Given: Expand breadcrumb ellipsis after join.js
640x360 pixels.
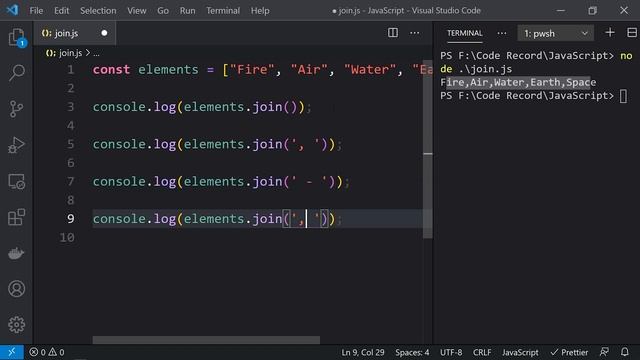Looking at the screenshot, I should coord(96,53).
